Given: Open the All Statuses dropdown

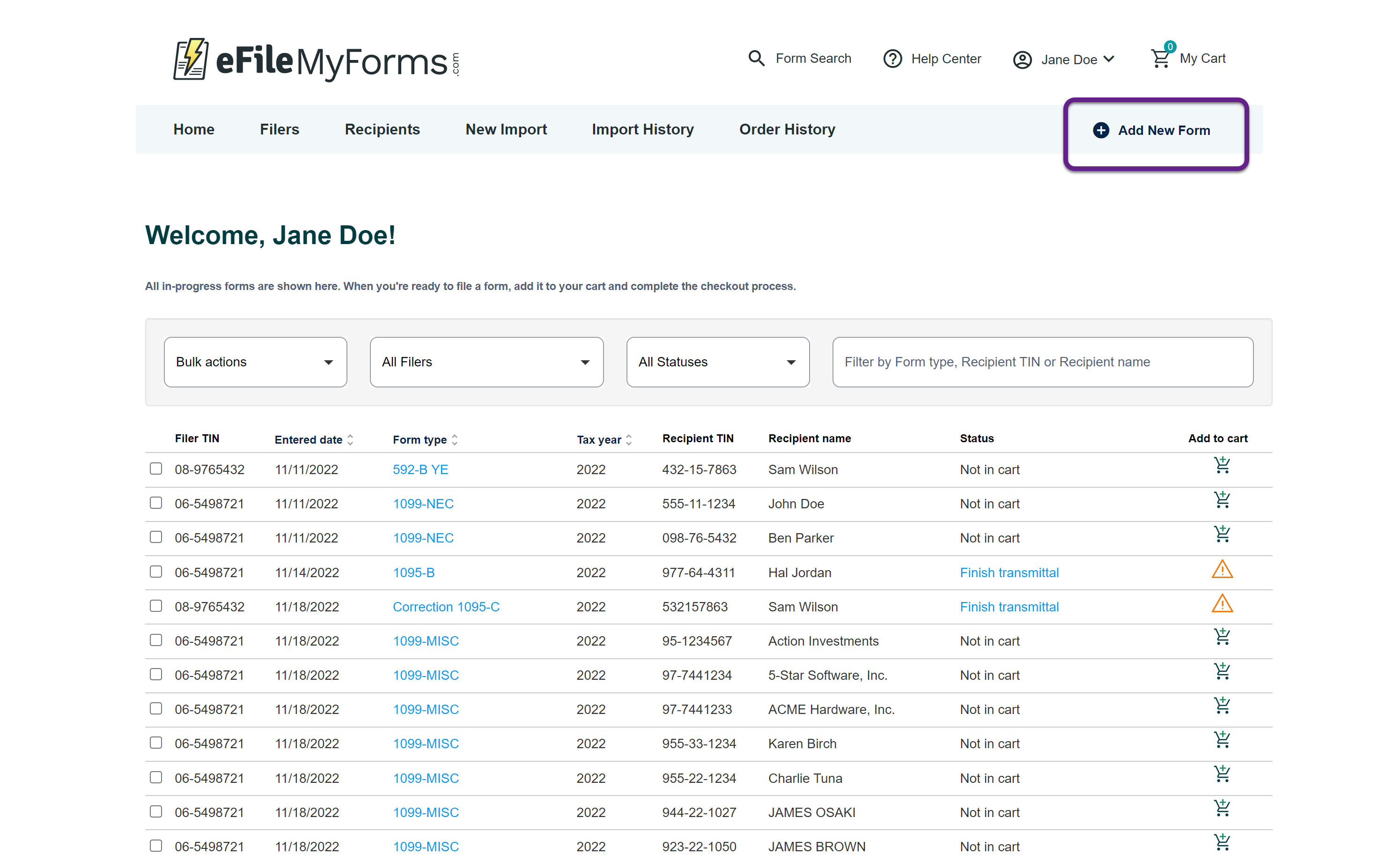Looking at the screenshot, I should tap(718, 362).
